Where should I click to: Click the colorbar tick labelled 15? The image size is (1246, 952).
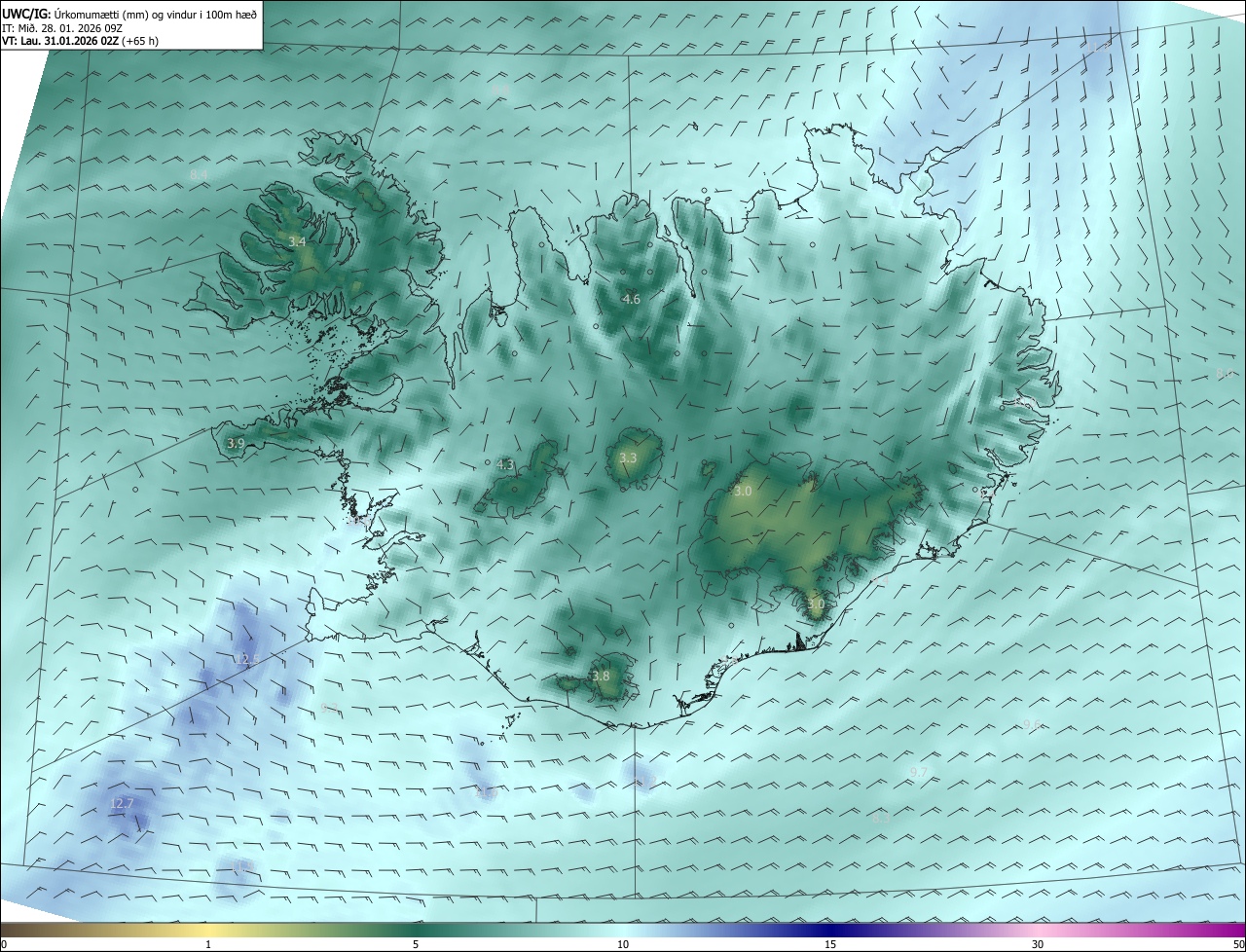point(830,945)
